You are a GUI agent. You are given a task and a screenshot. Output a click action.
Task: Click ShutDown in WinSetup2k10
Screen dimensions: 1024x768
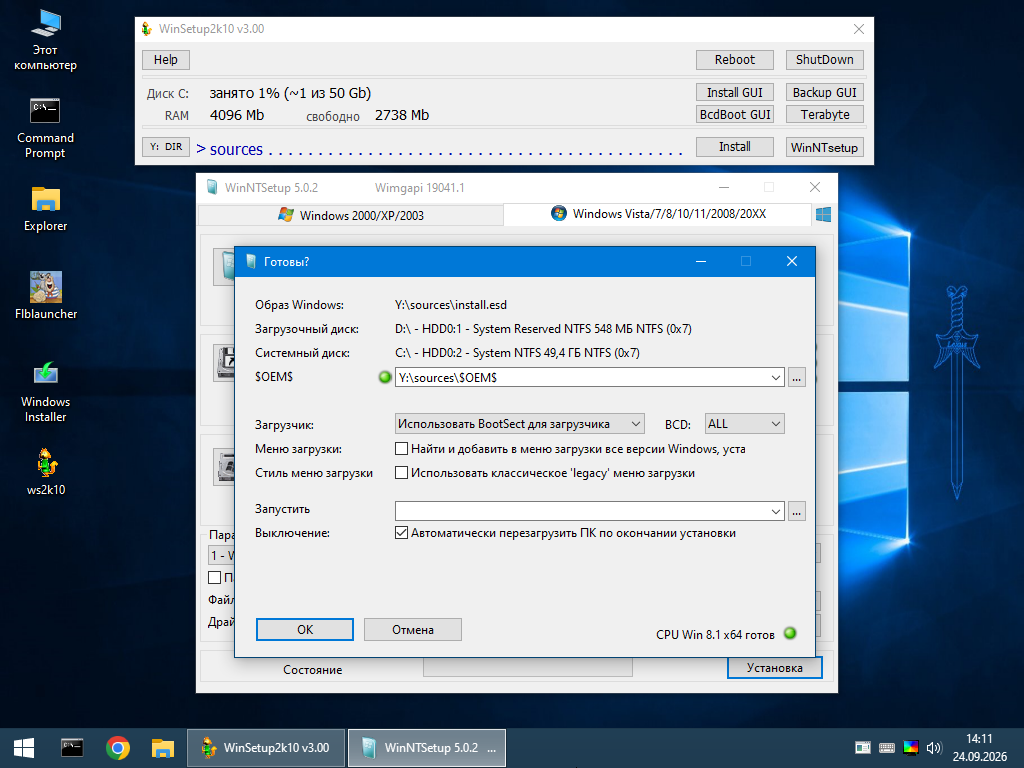825,59
